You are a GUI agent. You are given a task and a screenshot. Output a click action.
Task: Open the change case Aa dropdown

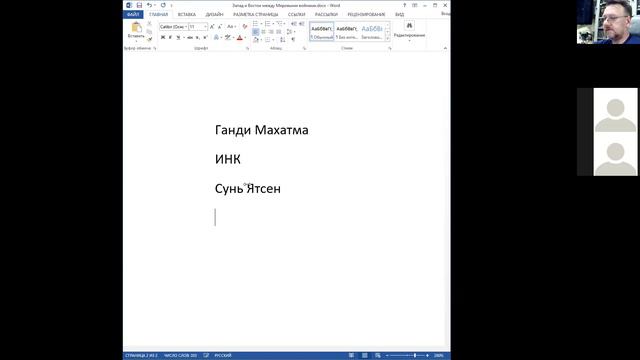pyautogui.click(x=231, y=27)
